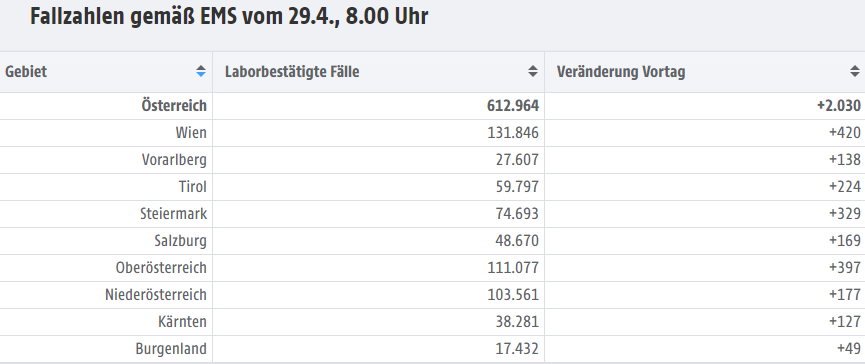Sort Veränderung Vortag with arrow icon
This screenshot has height=364, width=865.
[x=855, y=71]
